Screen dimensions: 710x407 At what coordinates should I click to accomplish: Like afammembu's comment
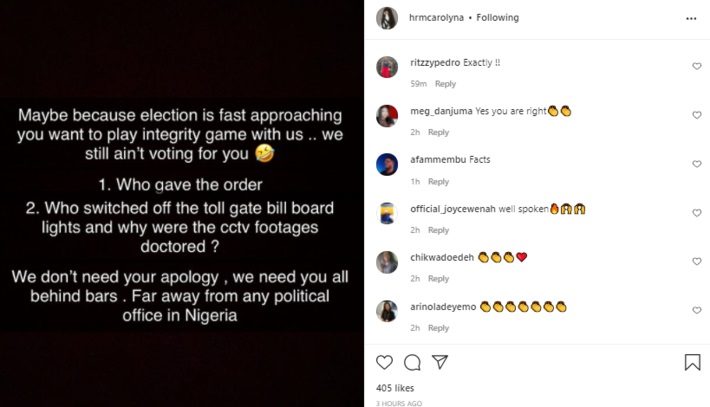point(697,164)
